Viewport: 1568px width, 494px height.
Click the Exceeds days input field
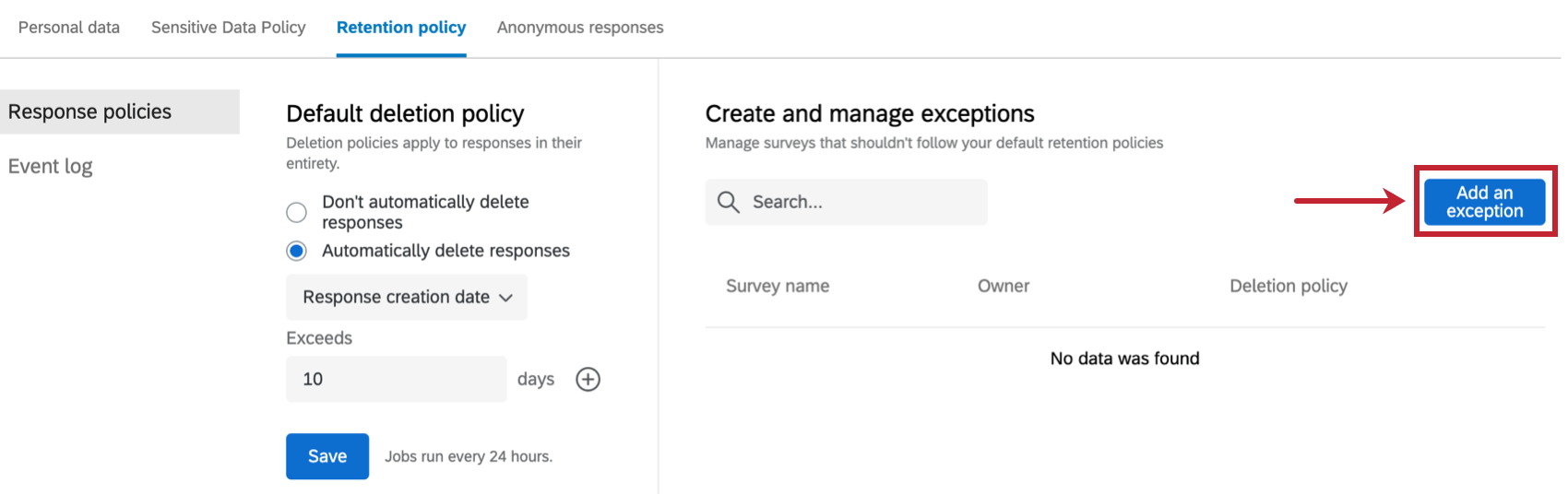click(x=396, y=379)
